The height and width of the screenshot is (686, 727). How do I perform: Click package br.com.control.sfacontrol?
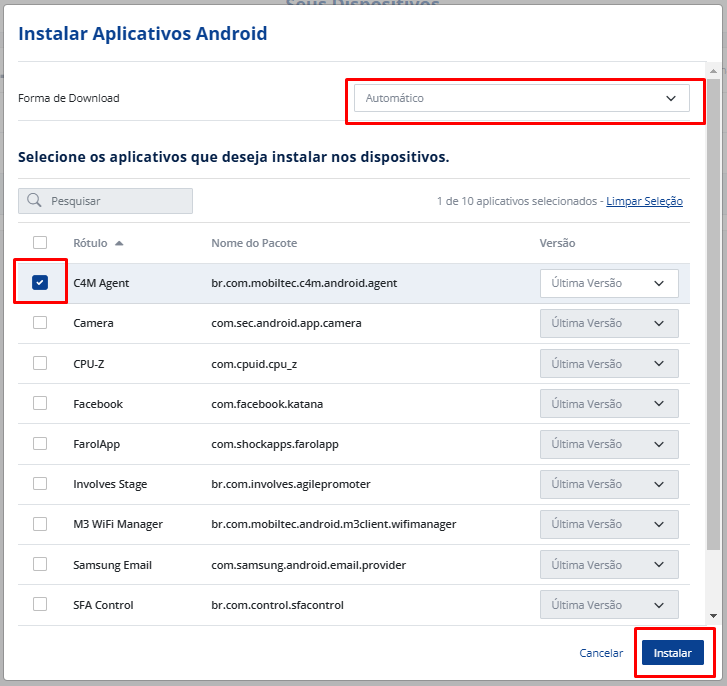277,605
